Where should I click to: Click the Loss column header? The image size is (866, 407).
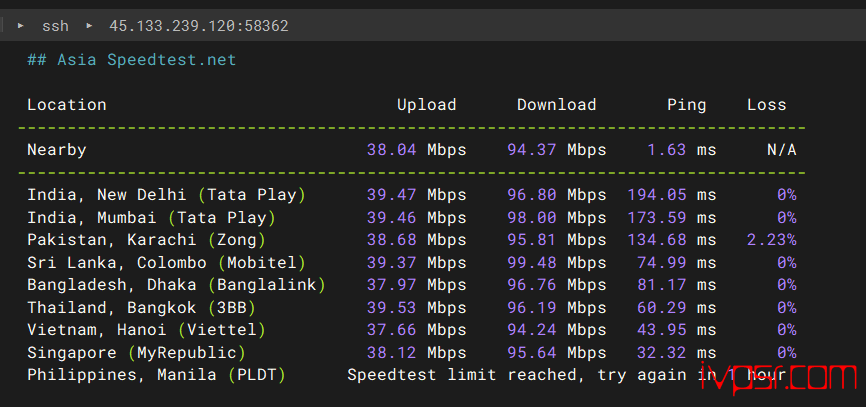point(767,105)
